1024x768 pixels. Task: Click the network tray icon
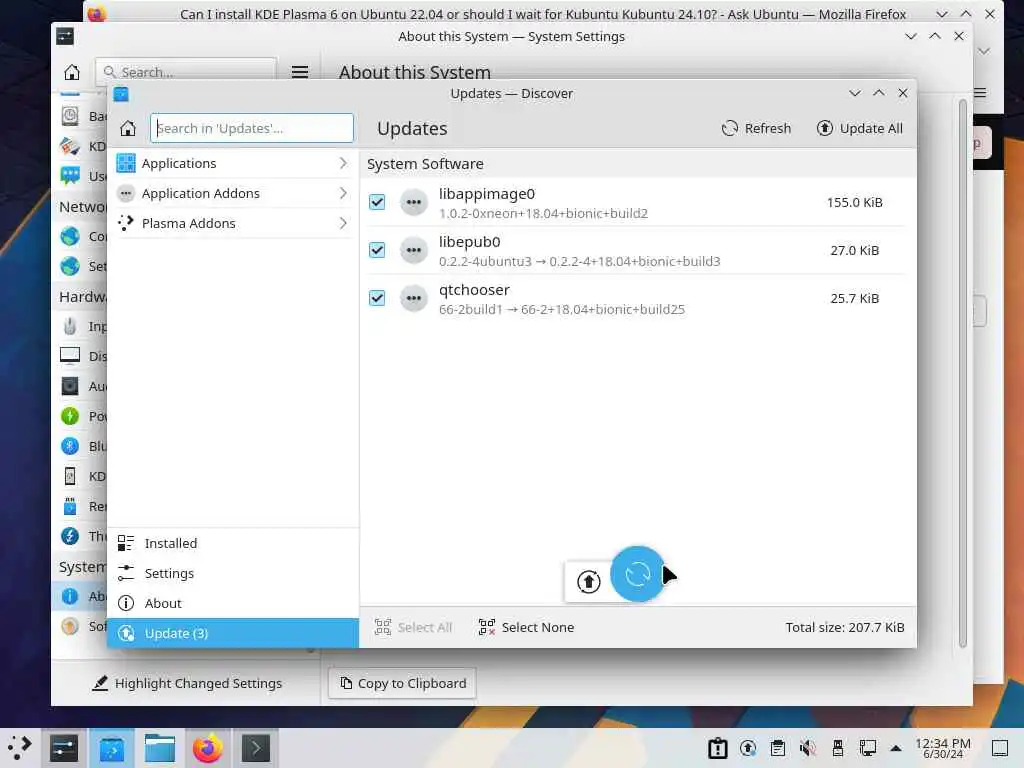click(x=868, y=748)
